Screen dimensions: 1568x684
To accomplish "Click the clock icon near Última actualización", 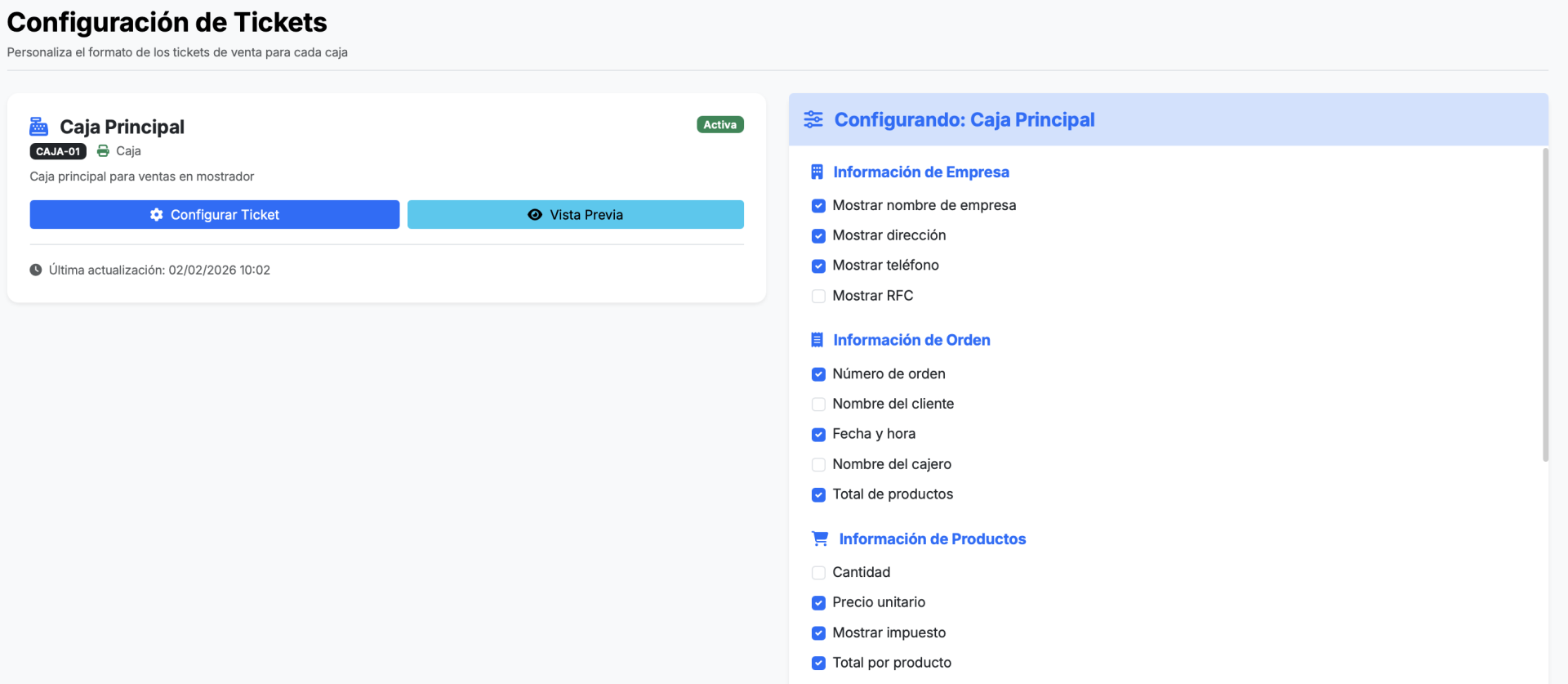I will tap(36, 270).
